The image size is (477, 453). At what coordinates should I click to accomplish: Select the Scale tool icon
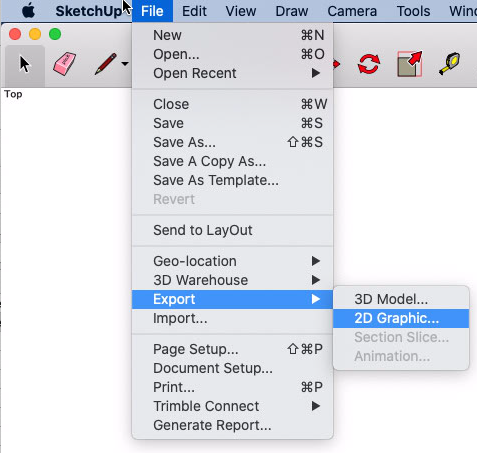(x=410, y=64)
